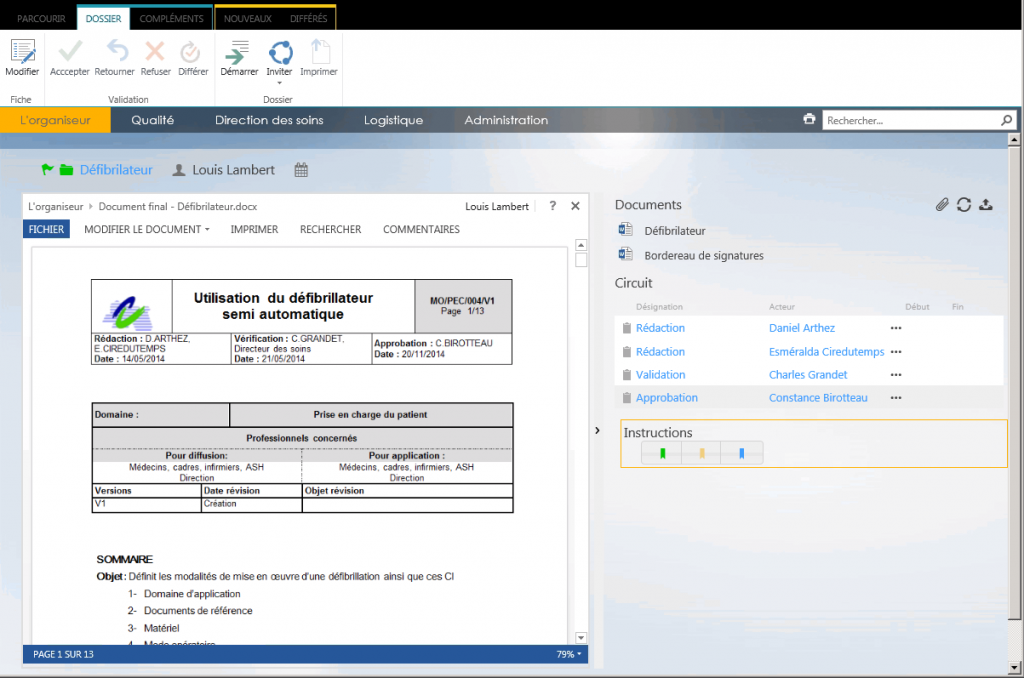Screen dimensions: 1024x678
Task: Expand the Inviter dropdown arrow
Action: 280,84
